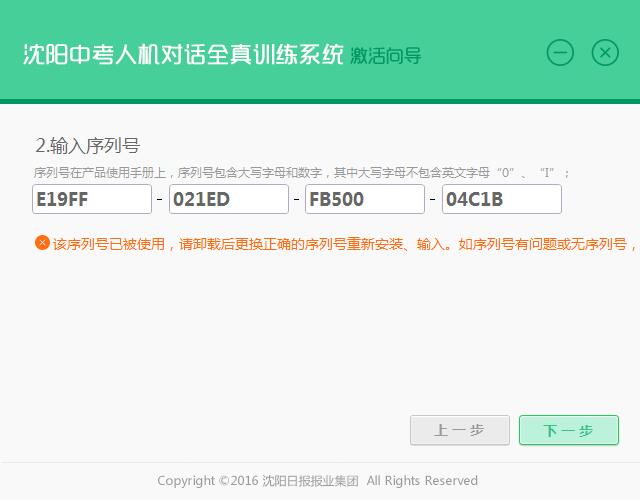This screenshot has height=500, width=640.
Task: Focus the first serial field E19FF
Action: (92, 199)
